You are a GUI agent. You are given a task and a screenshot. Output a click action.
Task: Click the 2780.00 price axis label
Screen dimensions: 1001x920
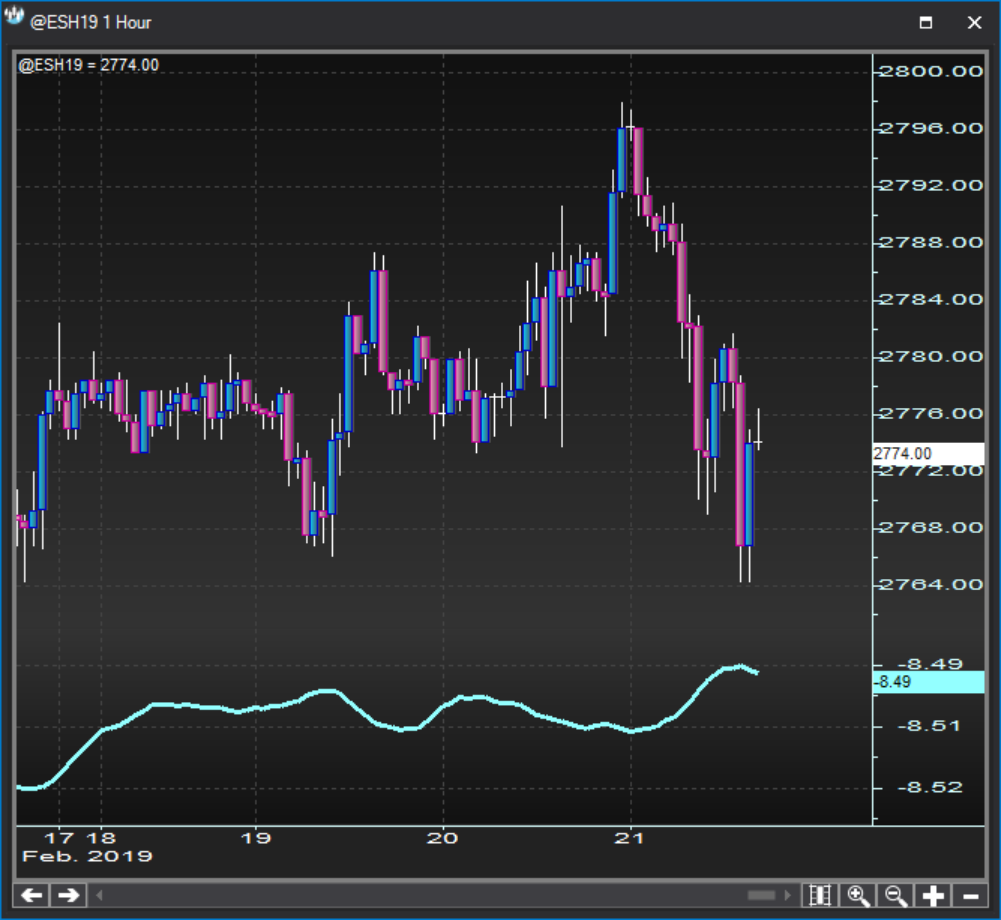(931, 356)
